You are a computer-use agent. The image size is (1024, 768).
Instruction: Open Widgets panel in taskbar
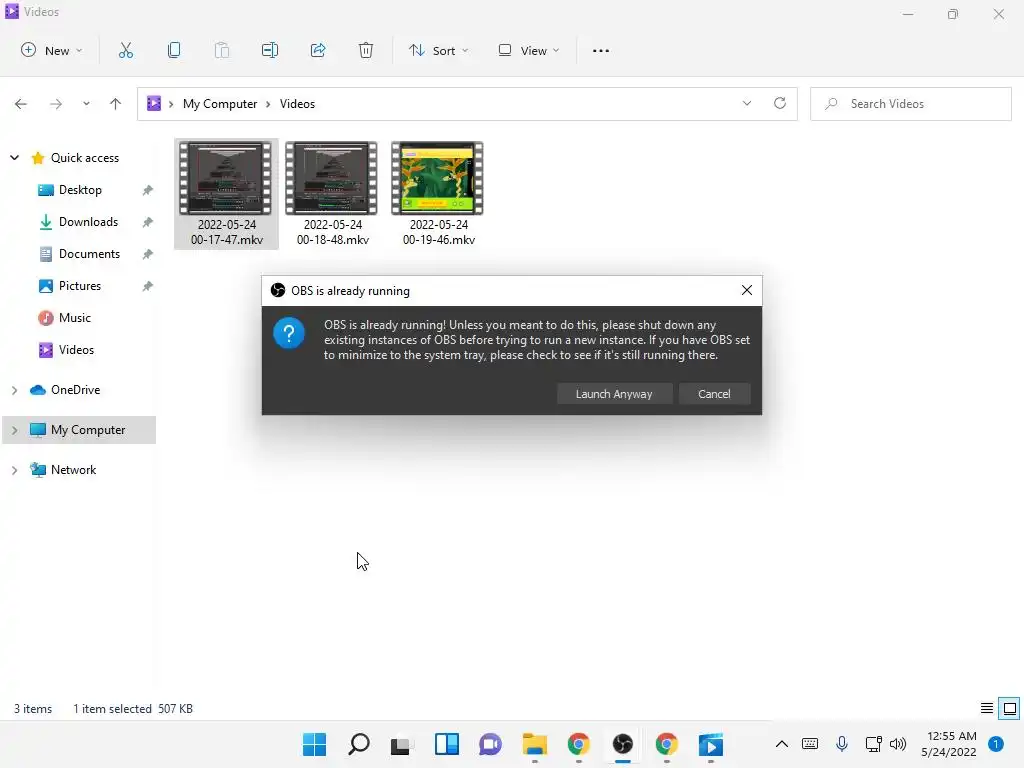(x=447, y=744)
